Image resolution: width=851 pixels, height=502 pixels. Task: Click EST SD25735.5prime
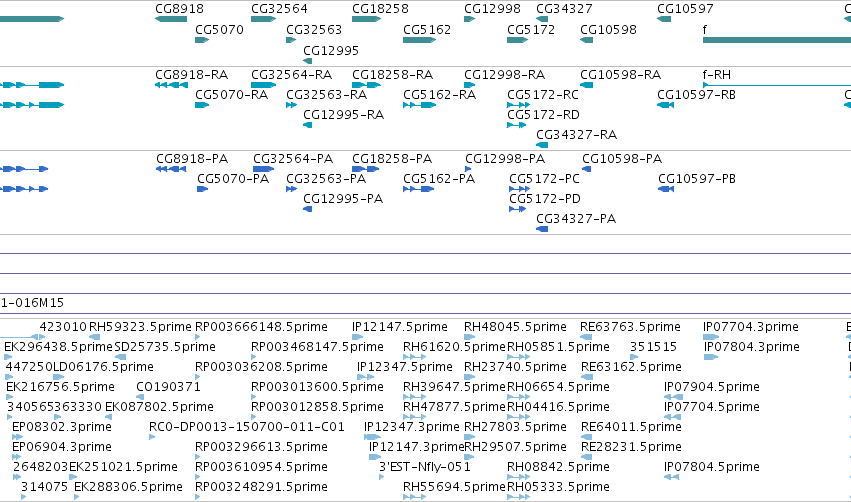click(165, 347)
